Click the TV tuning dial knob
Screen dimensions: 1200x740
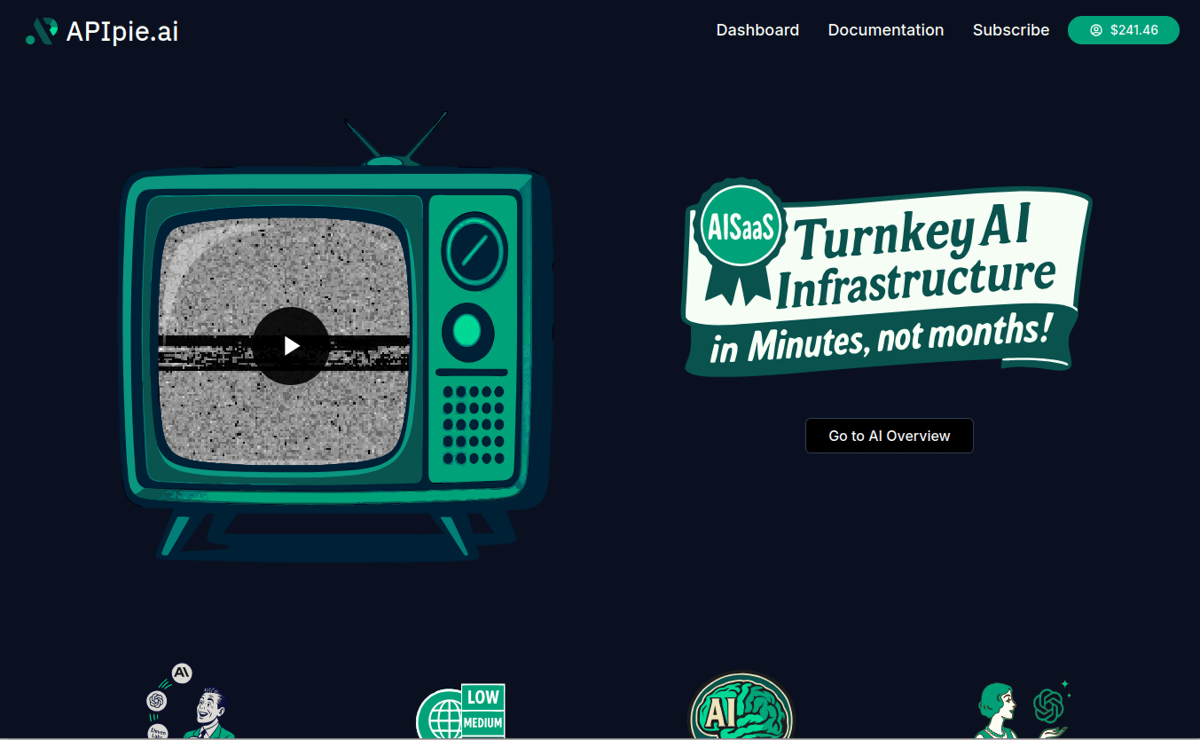[x=473, y=251]
